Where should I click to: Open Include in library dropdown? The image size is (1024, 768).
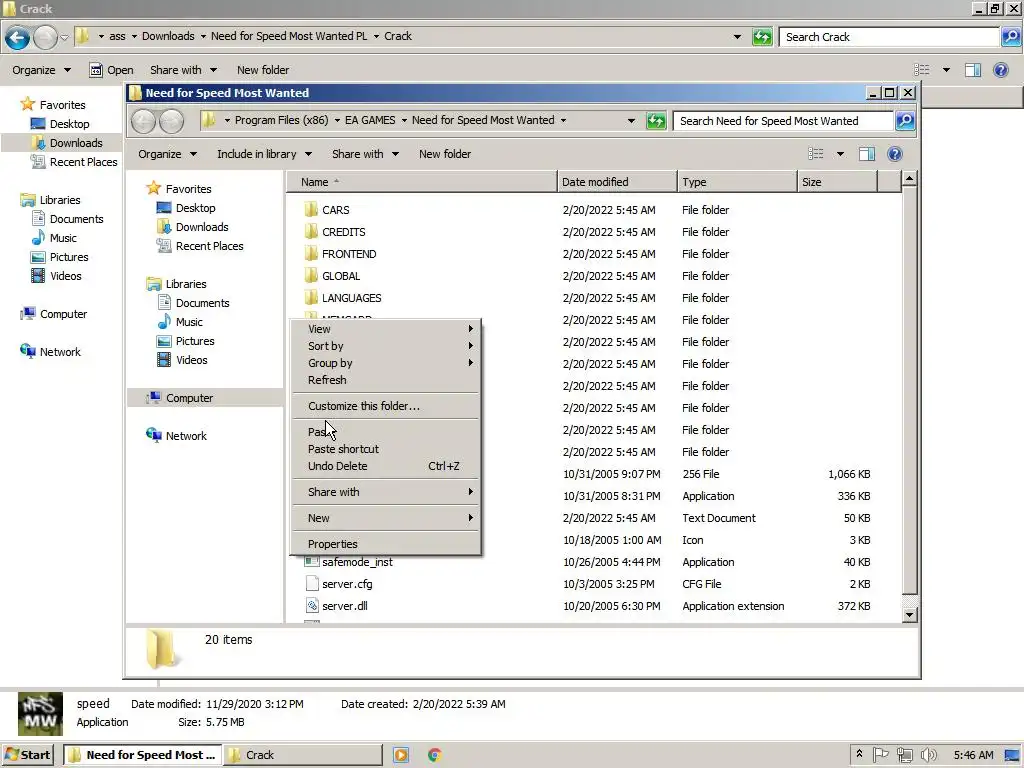[264, 154]
